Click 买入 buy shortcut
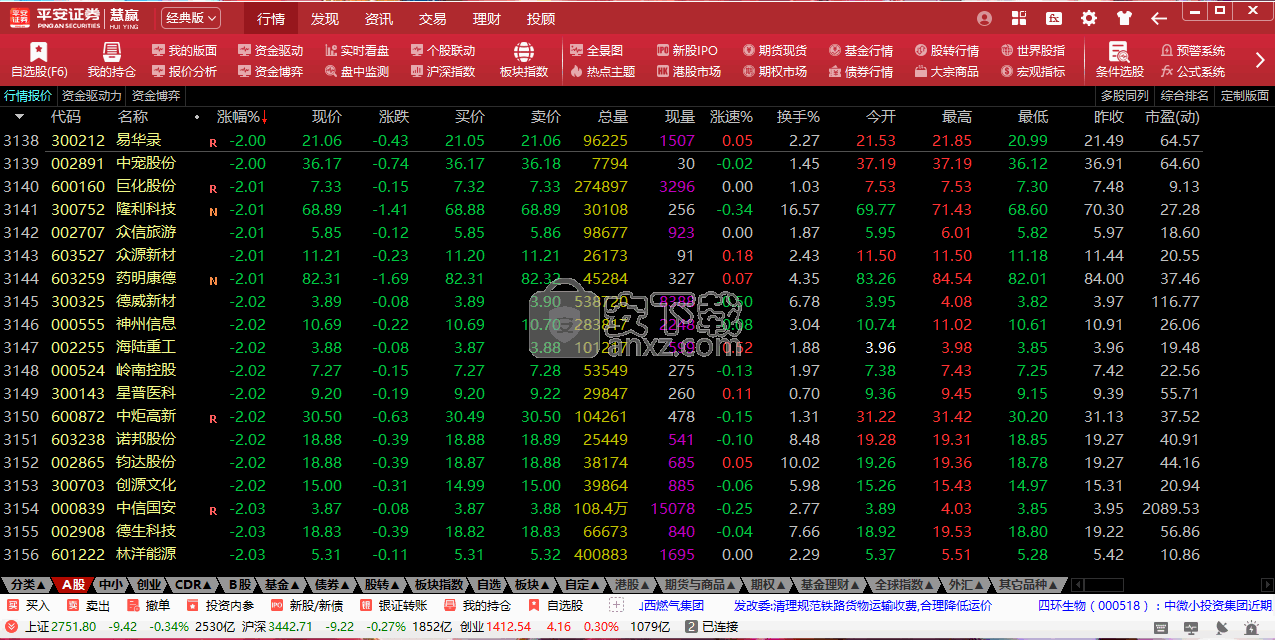1275x640 pixels. (x=28, y=605)
